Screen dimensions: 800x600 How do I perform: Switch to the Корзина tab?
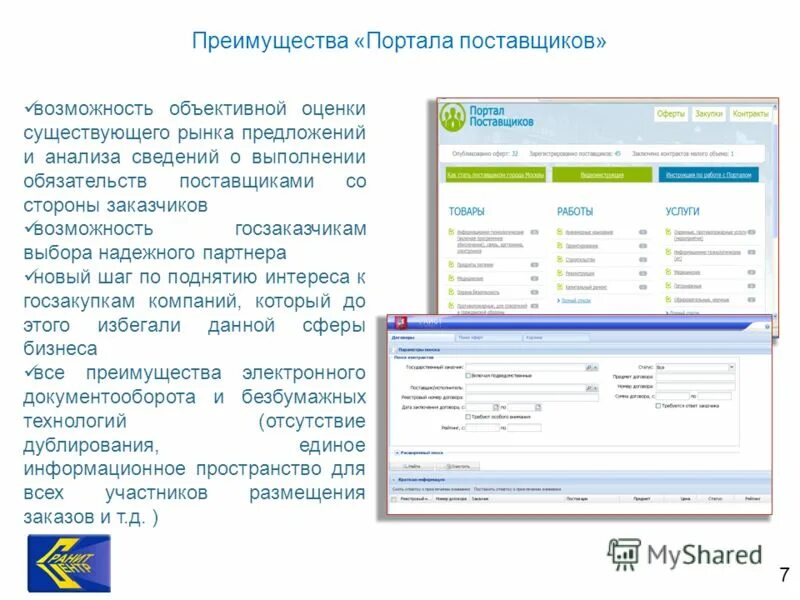tap(557, 338)
